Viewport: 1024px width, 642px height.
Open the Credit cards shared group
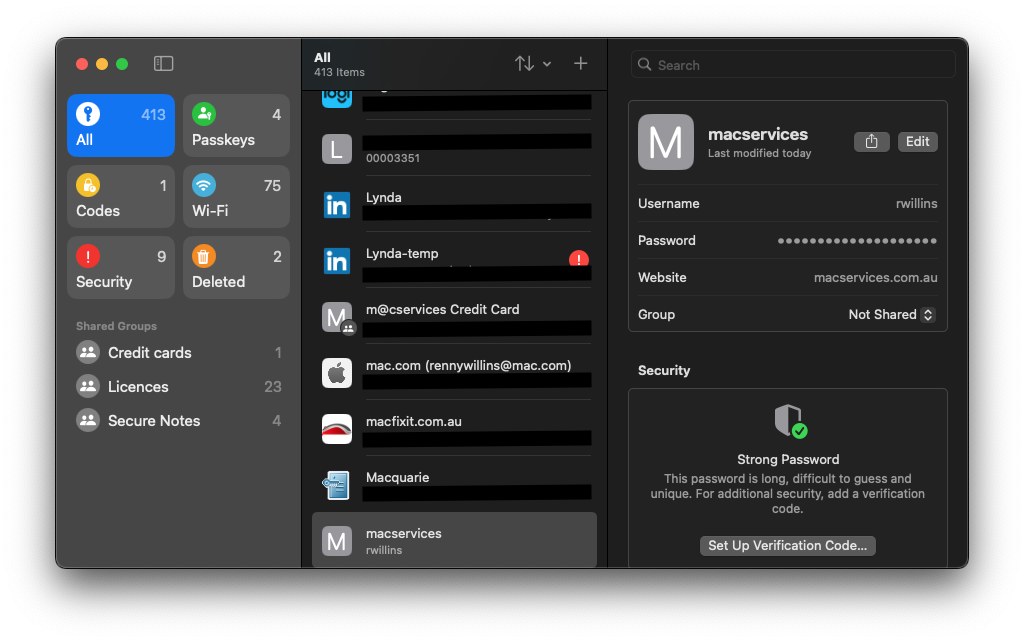(x=178, y=353)
